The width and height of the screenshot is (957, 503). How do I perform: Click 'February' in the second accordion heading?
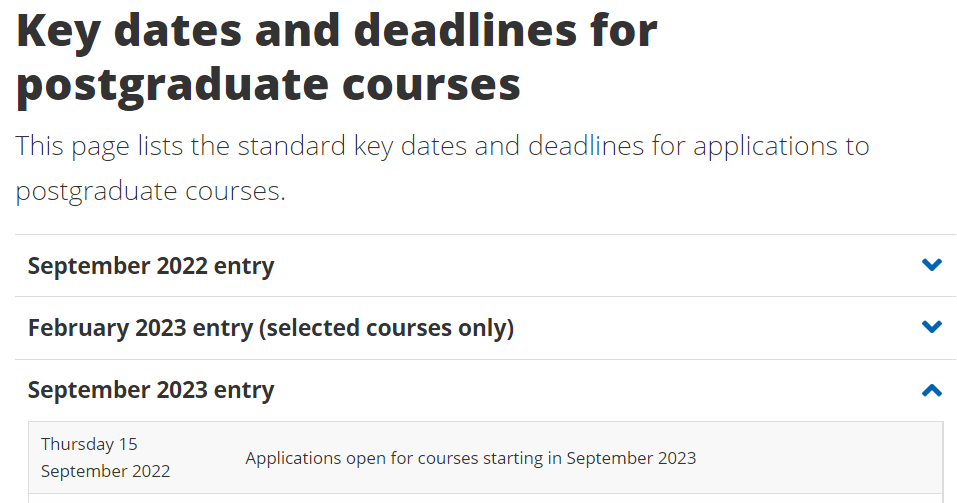point(78,328)
